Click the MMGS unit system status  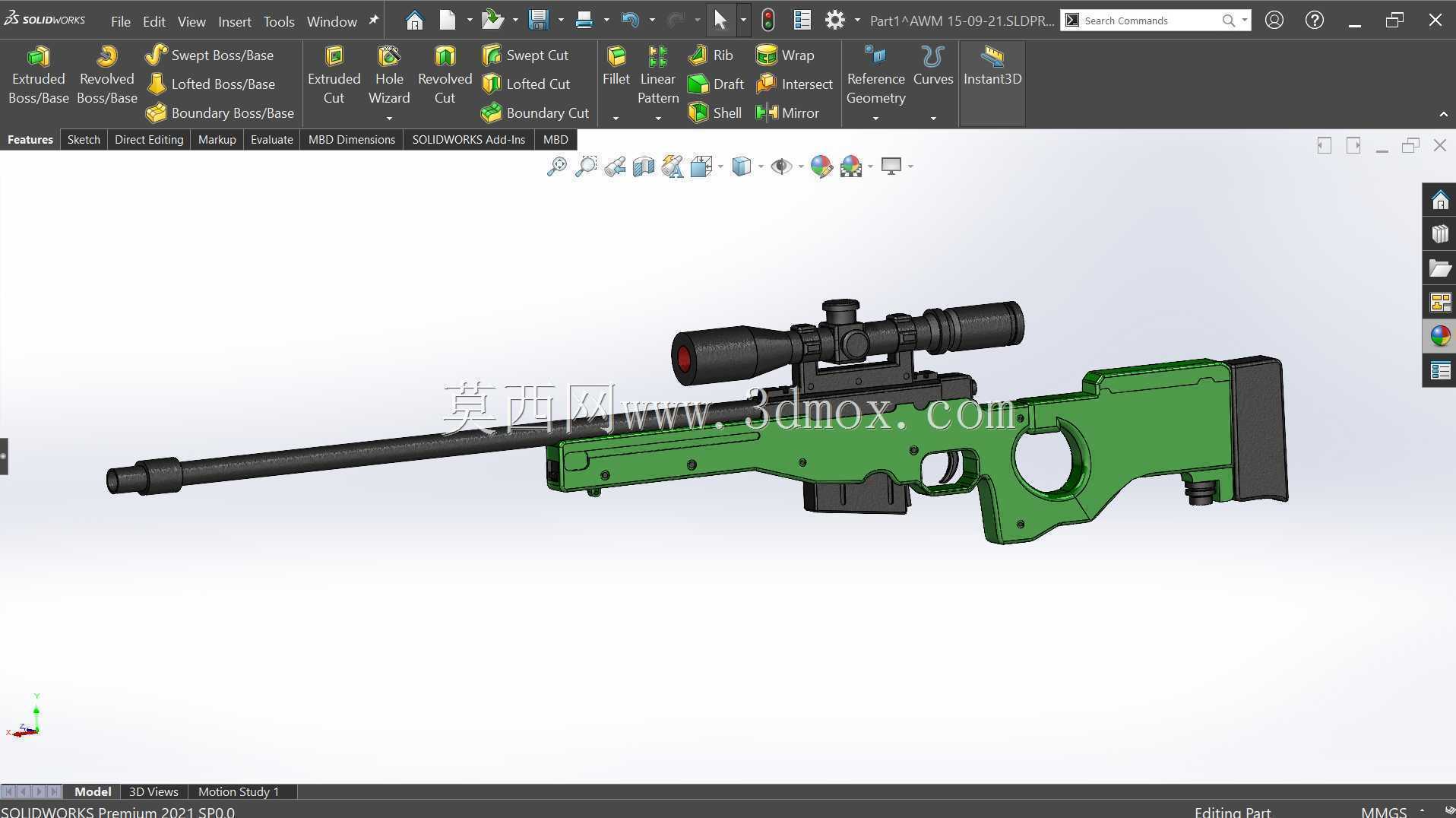1384,811
